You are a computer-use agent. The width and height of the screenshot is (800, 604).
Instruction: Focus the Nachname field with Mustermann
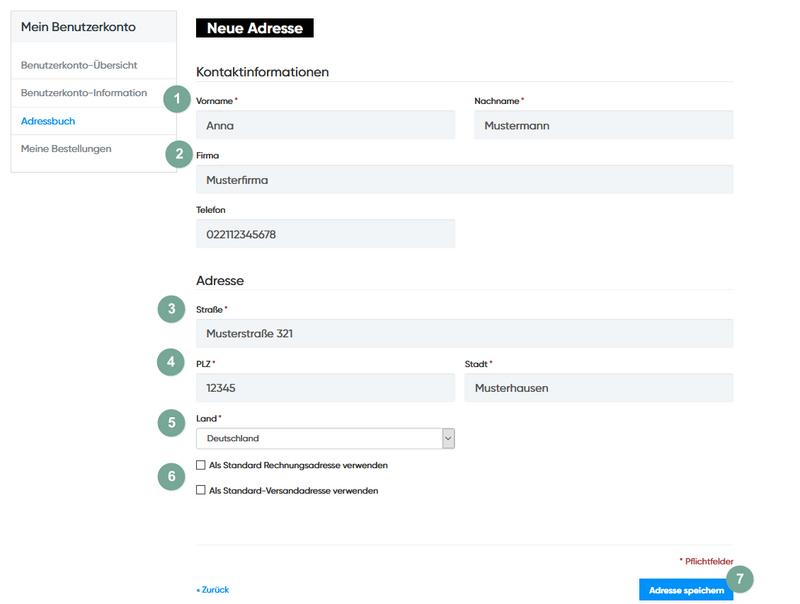pyautogui.click(x=603, y=125)
